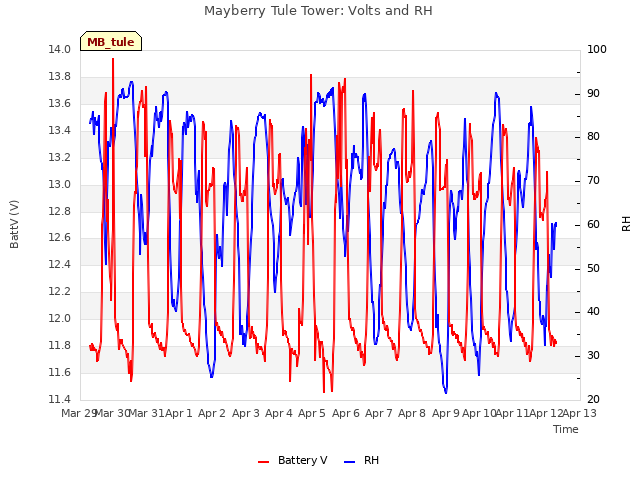
Task: Select the 12.0 left axis tick
Action: 60,318
